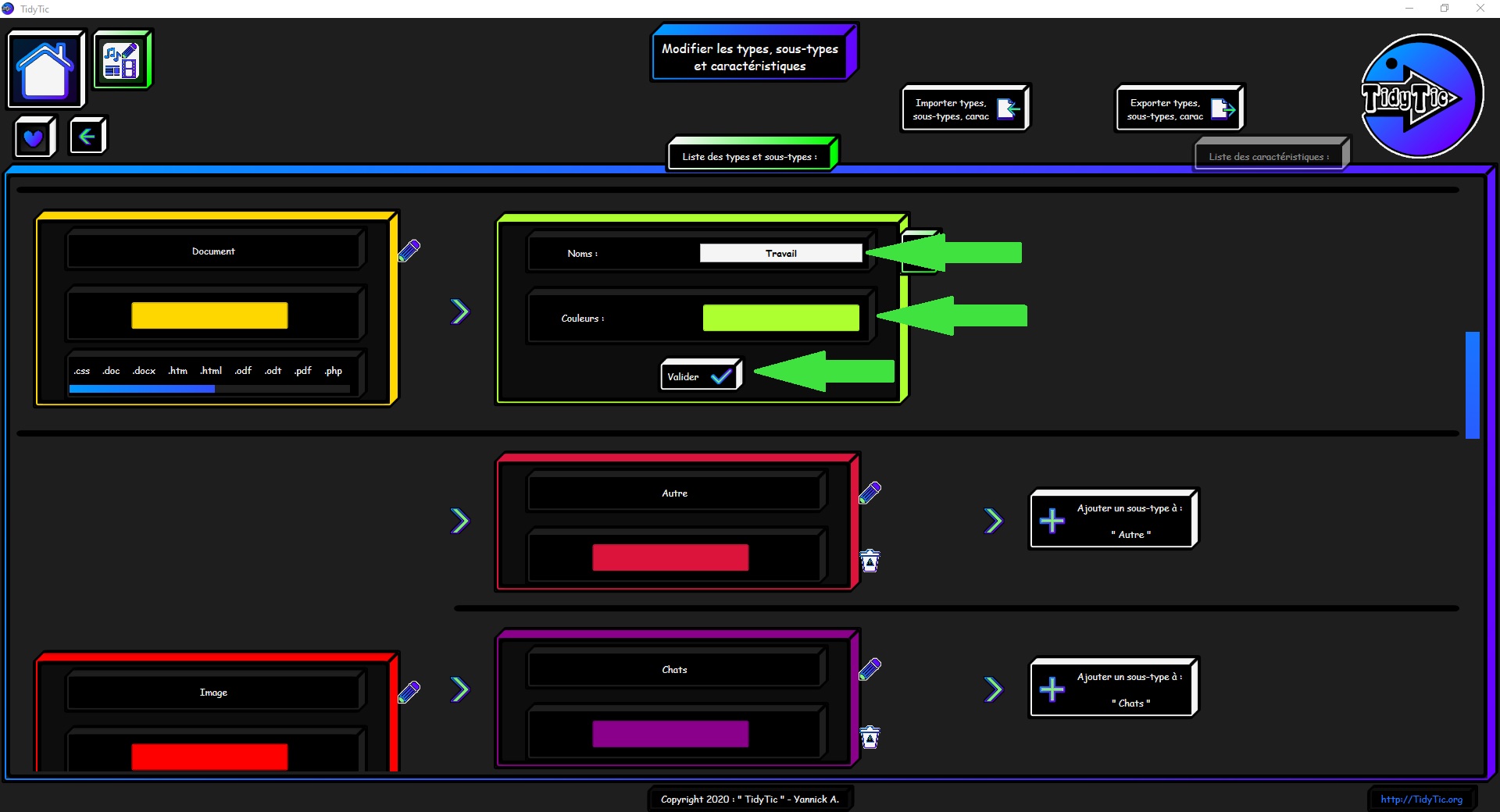Viewport: 1500px width, 812px height.
Task: Click the .odt extension label
Action: point(273,371)
